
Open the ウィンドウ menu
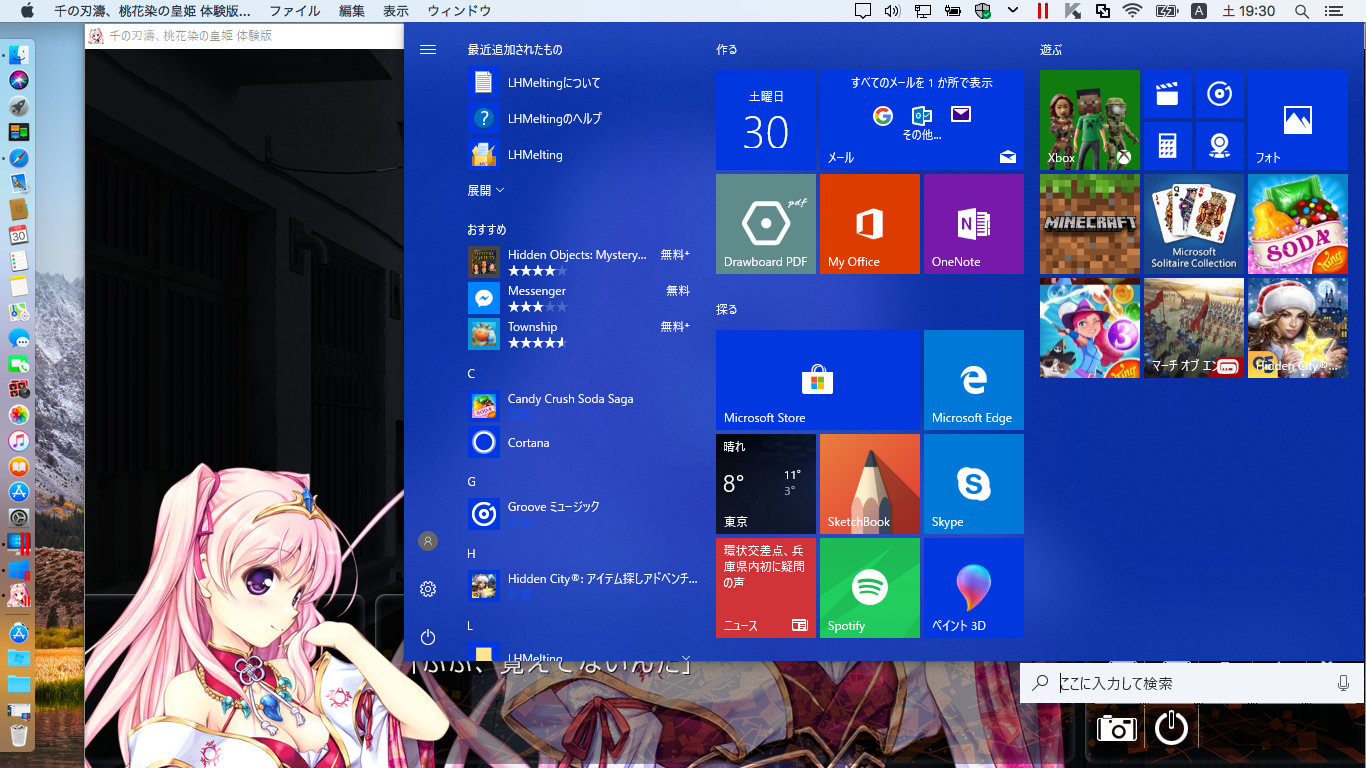pyautogui.click(x=459, y=11)
